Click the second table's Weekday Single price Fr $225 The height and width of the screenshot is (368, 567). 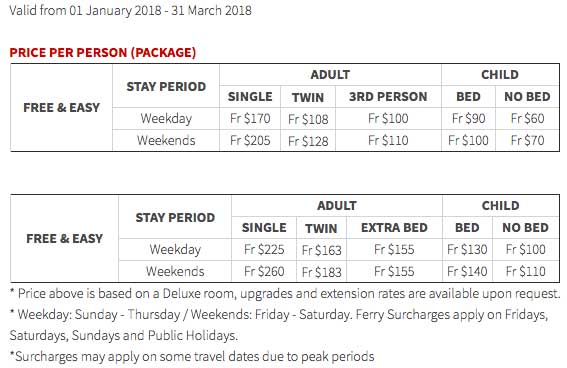[264, 249]
